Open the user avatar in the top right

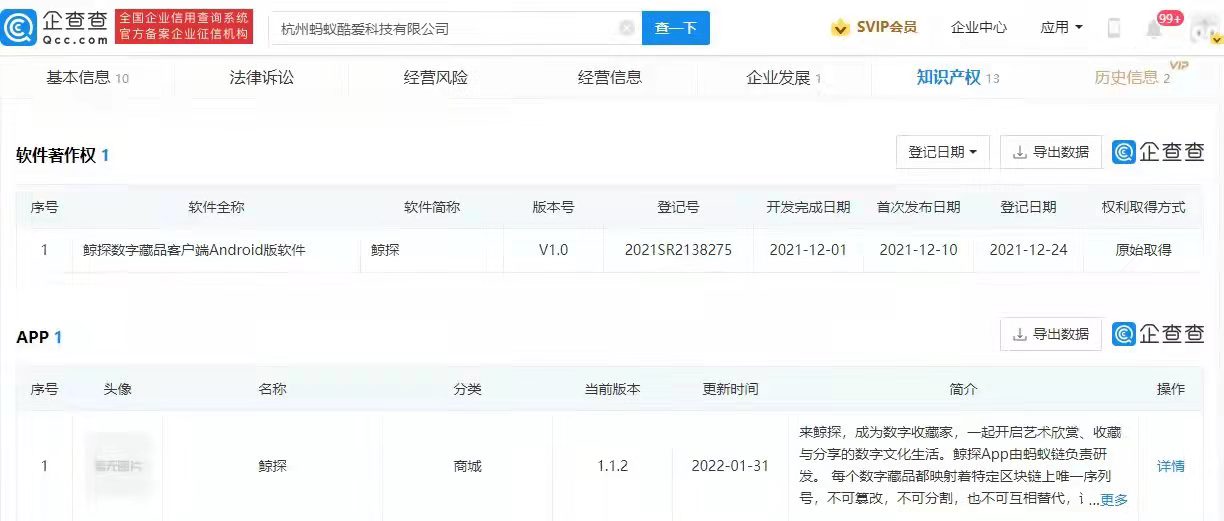(1204, 29)
